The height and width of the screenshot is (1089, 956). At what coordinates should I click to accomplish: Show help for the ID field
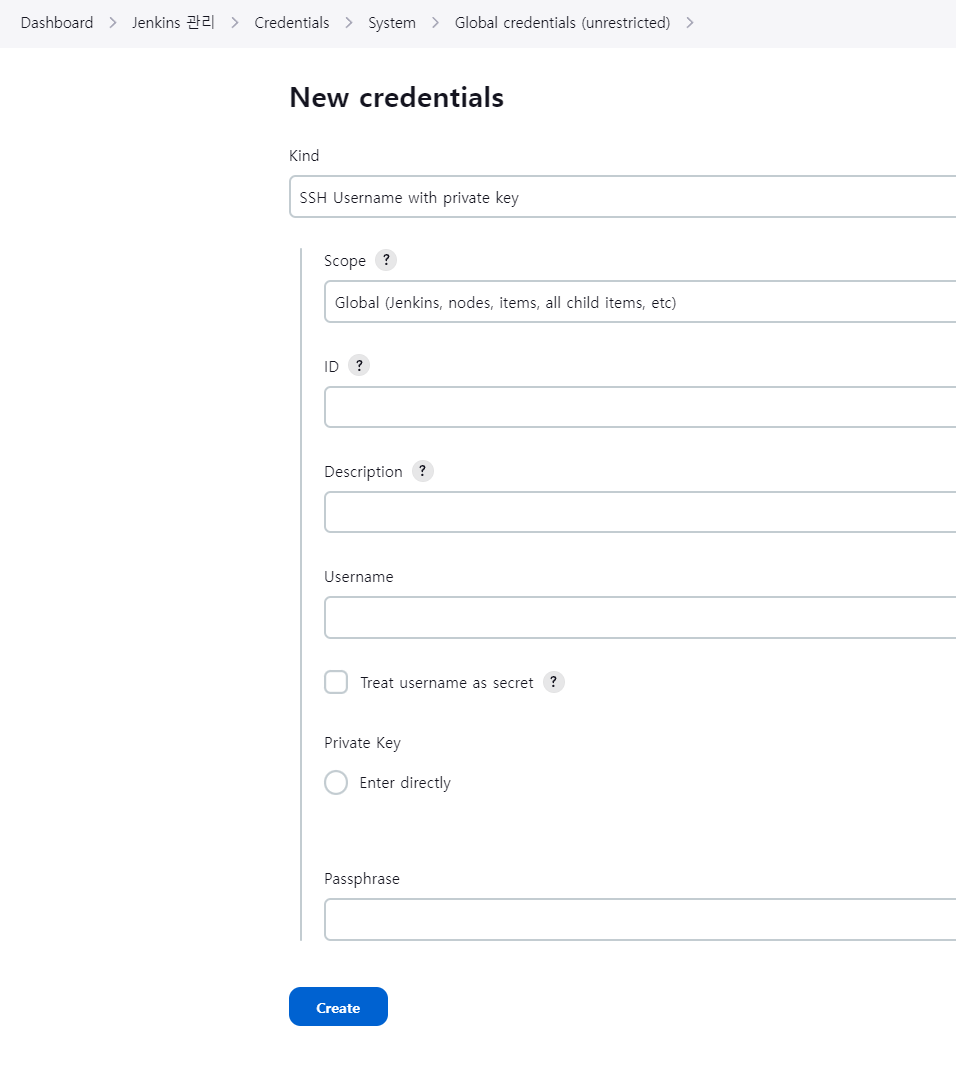click(358, 365)
